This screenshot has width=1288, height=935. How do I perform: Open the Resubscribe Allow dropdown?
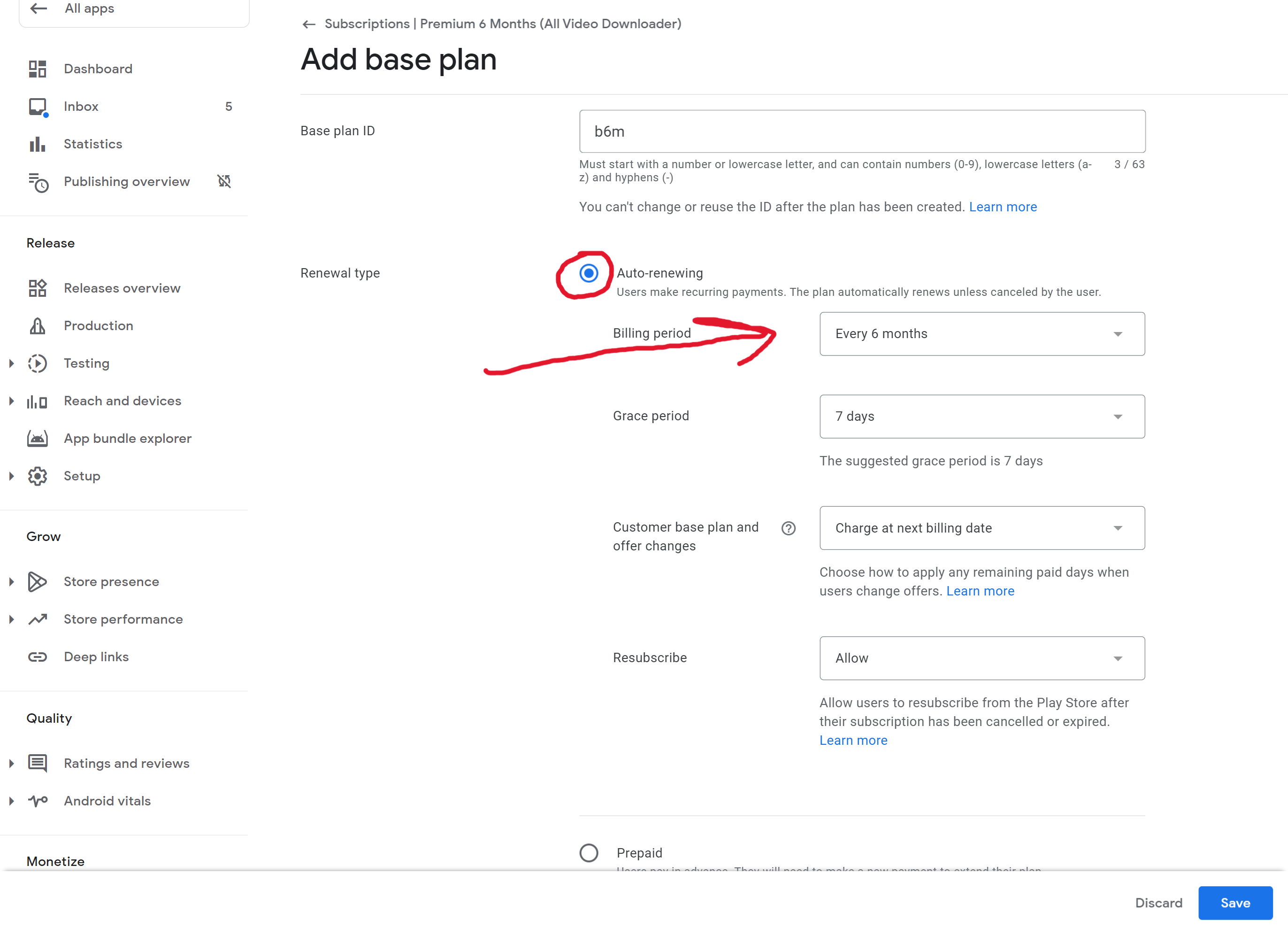pos(981,658)
